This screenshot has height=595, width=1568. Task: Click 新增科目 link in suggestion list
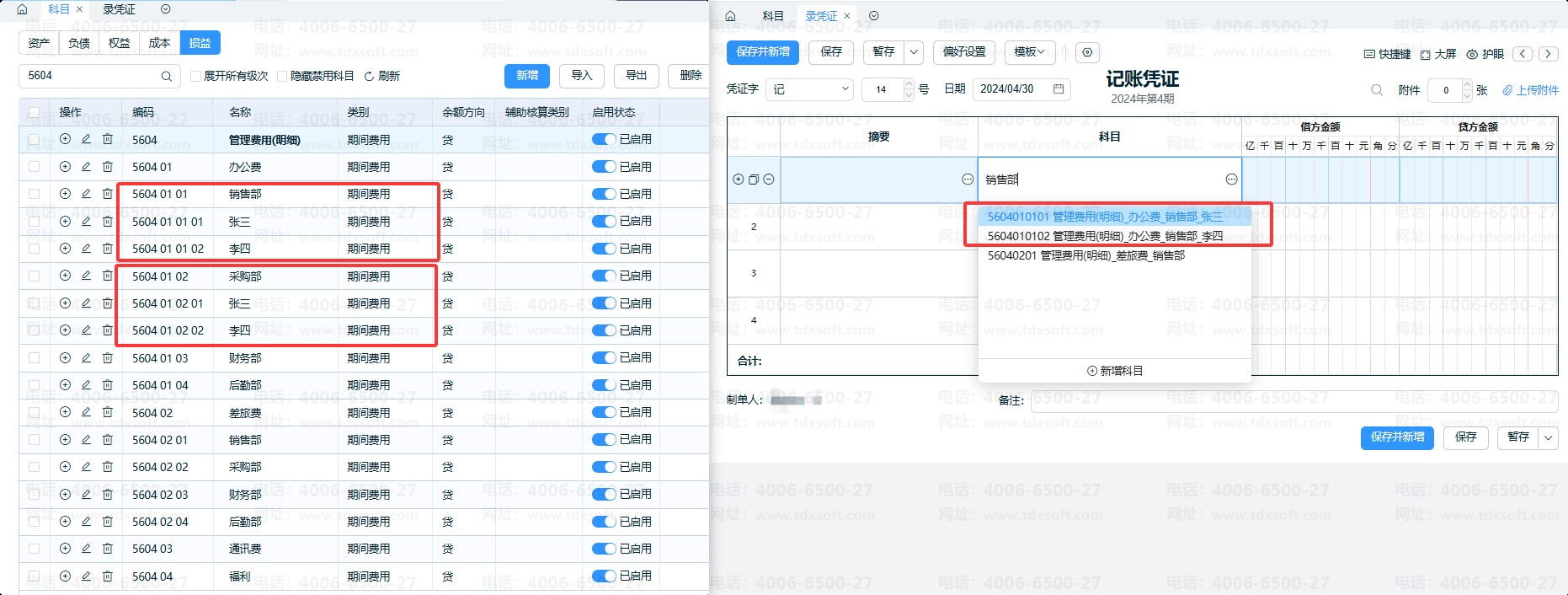point(1115,371)
